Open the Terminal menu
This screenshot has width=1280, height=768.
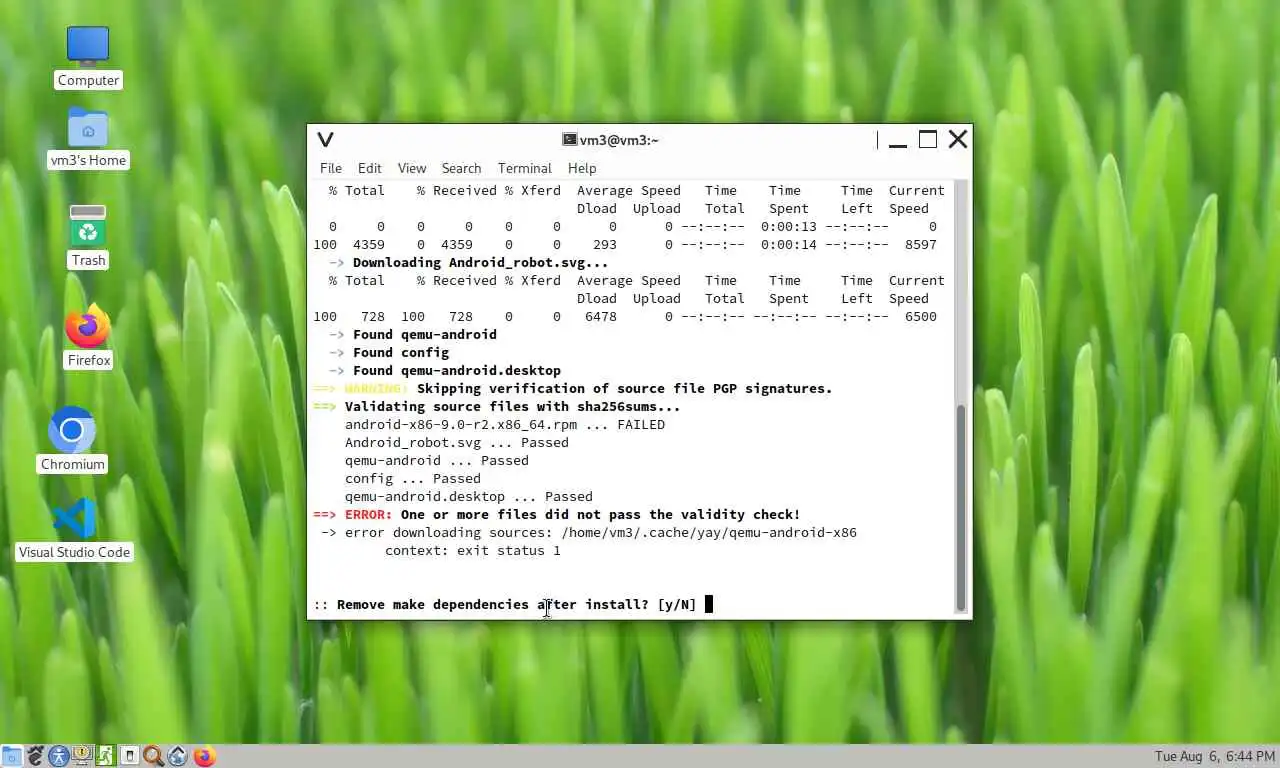(x=525, y=168)
